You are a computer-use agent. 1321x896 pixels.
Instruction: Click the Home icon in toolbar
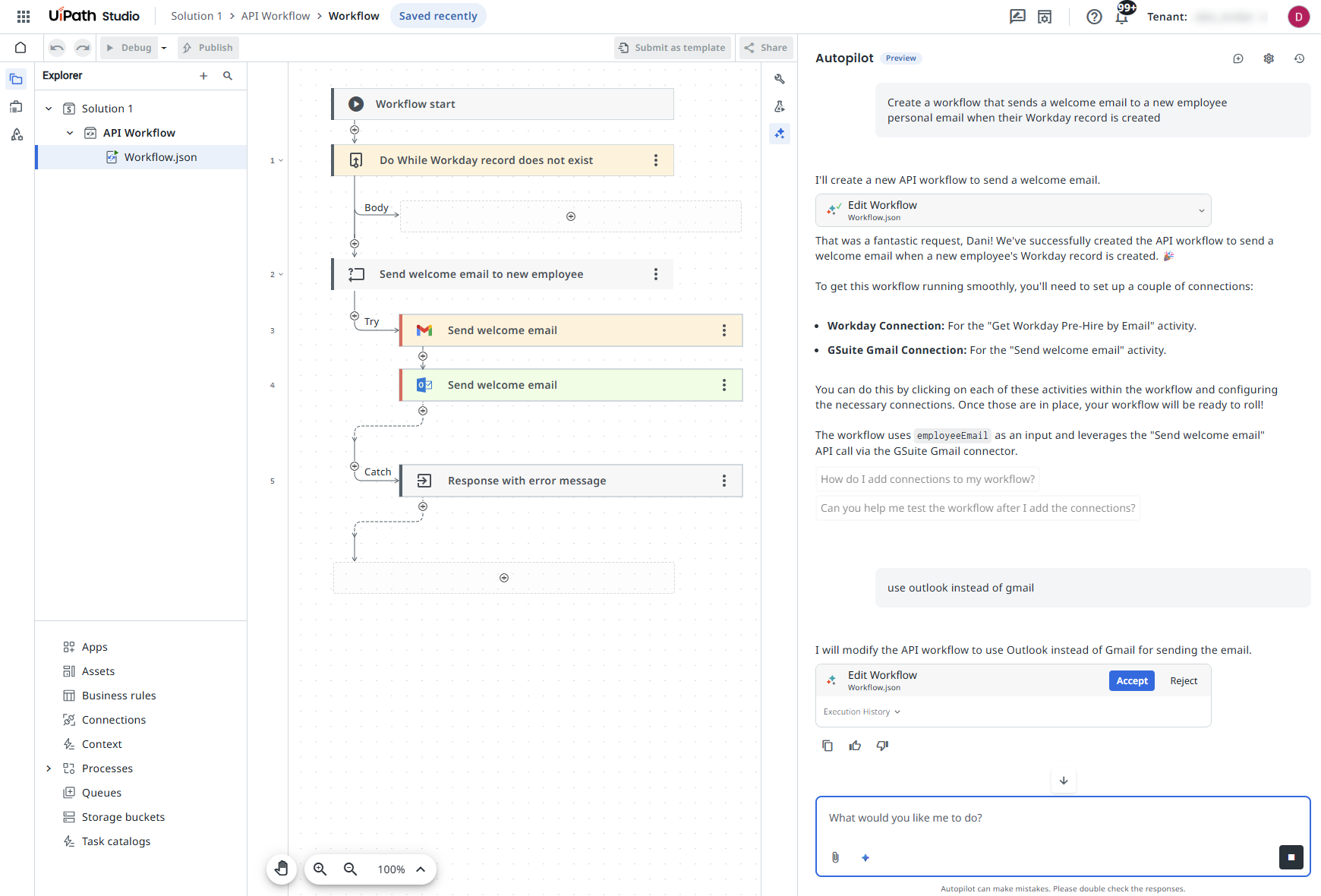(20, 48)
